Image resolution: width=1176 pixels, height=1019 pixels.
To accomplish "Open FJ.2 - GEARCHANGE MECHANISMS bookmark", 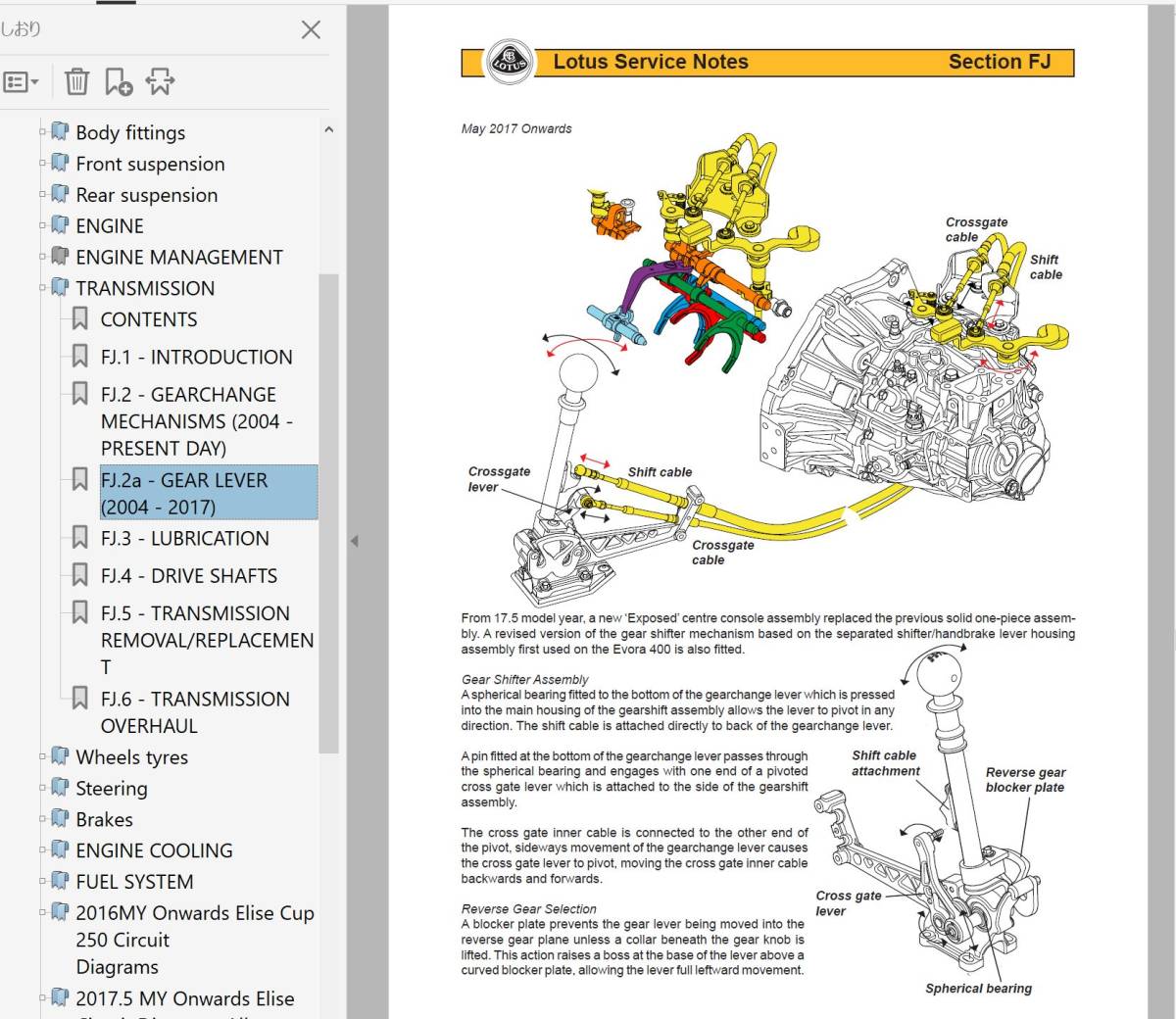I will point(197,421).
